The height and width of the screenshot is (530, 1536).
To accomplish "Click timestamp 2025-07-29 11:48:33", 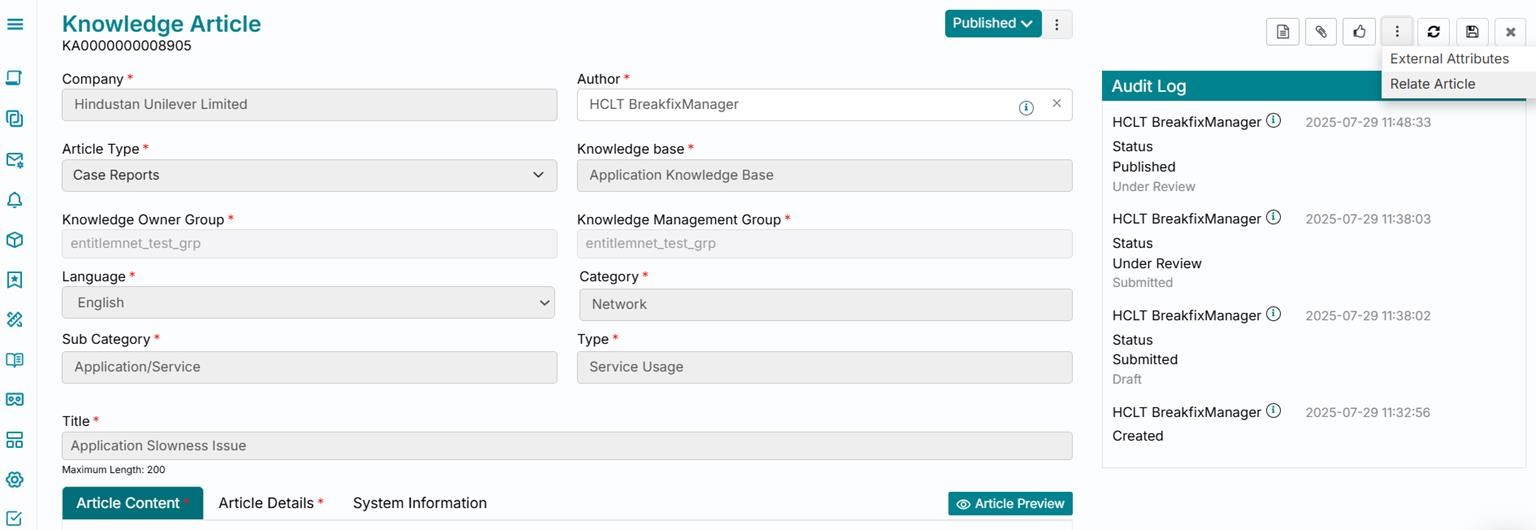I will click(1368, 122).
